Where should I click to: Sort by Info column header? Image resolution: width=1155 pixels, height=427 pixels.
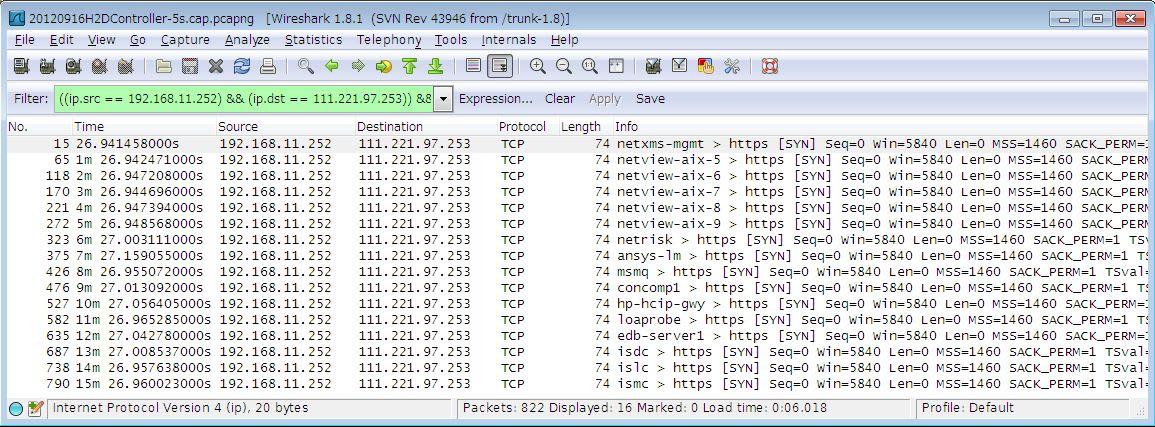pyautogui.click(x=880, y=127)
